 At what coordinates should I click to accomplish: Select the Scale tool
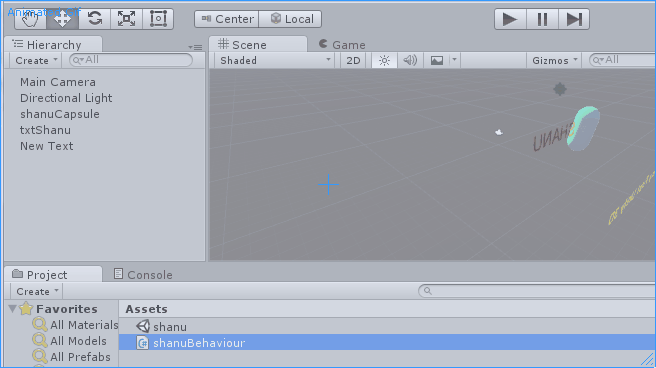pyautogui.click(x=126, y=19)
